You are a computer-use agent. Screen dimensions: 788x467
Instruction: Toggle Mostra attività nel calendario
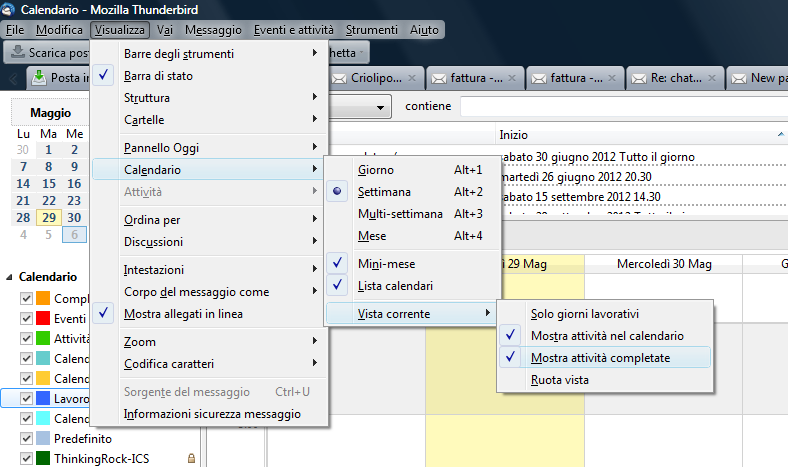[605, 336]
